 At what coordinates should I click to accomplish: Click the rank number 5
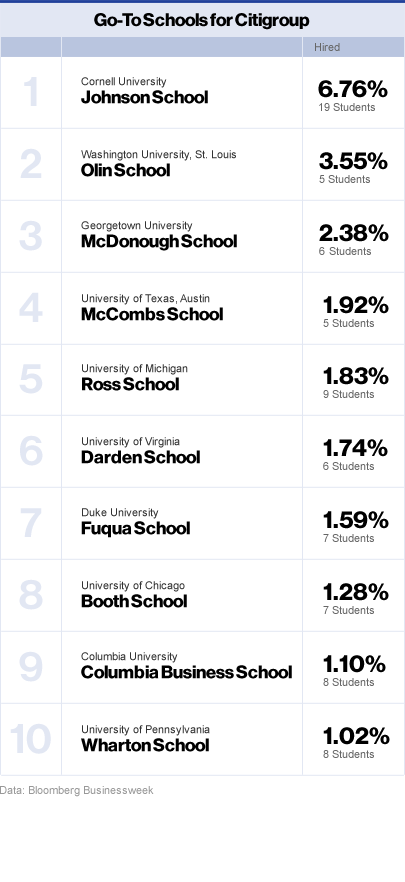[x=31, y=380]
